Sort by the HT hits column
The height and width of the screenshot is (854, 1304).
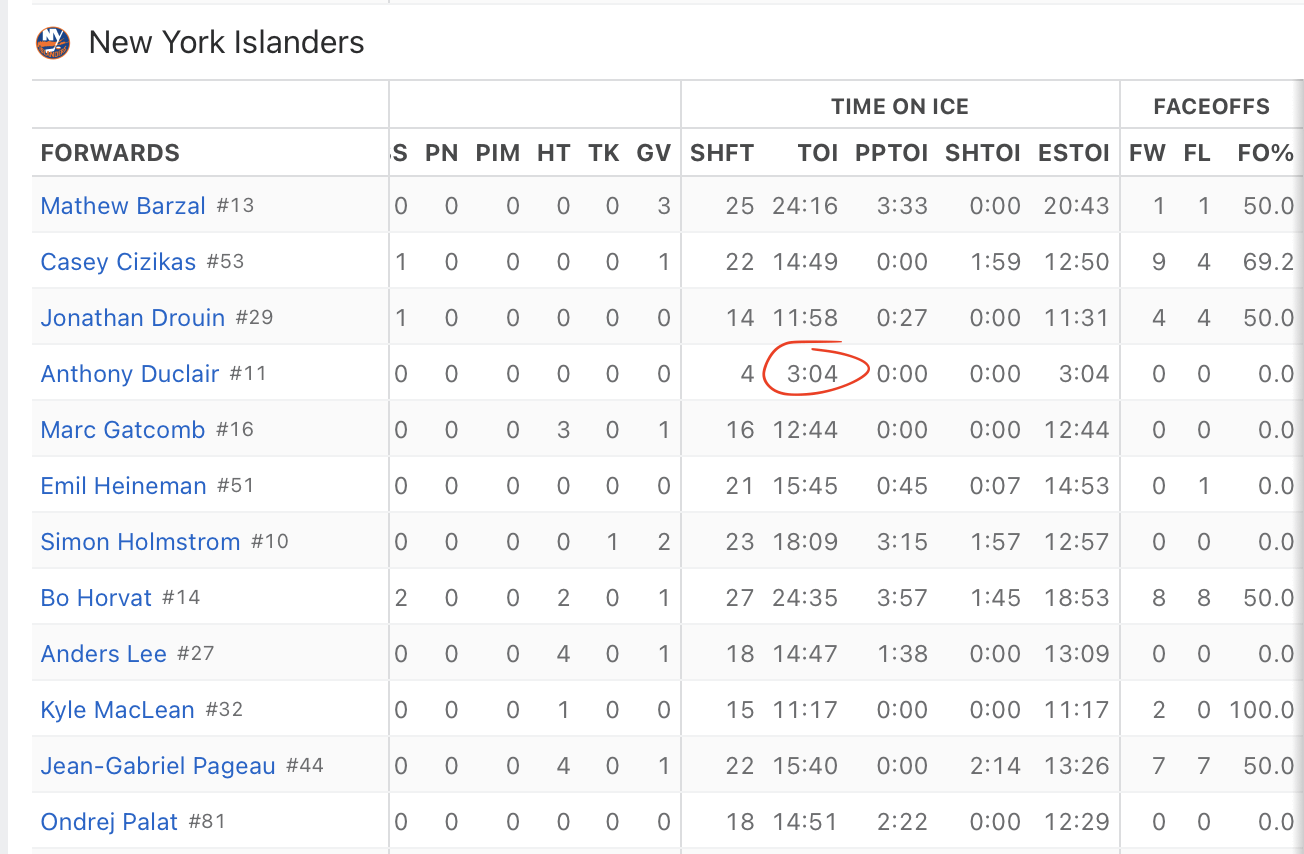553,153
